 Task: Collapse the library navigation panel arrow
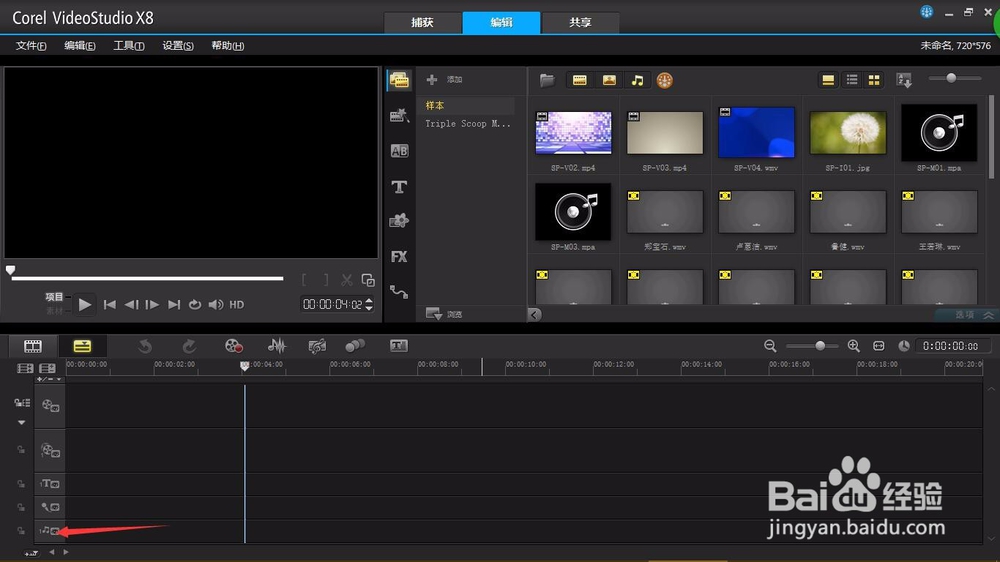point(534,314)
